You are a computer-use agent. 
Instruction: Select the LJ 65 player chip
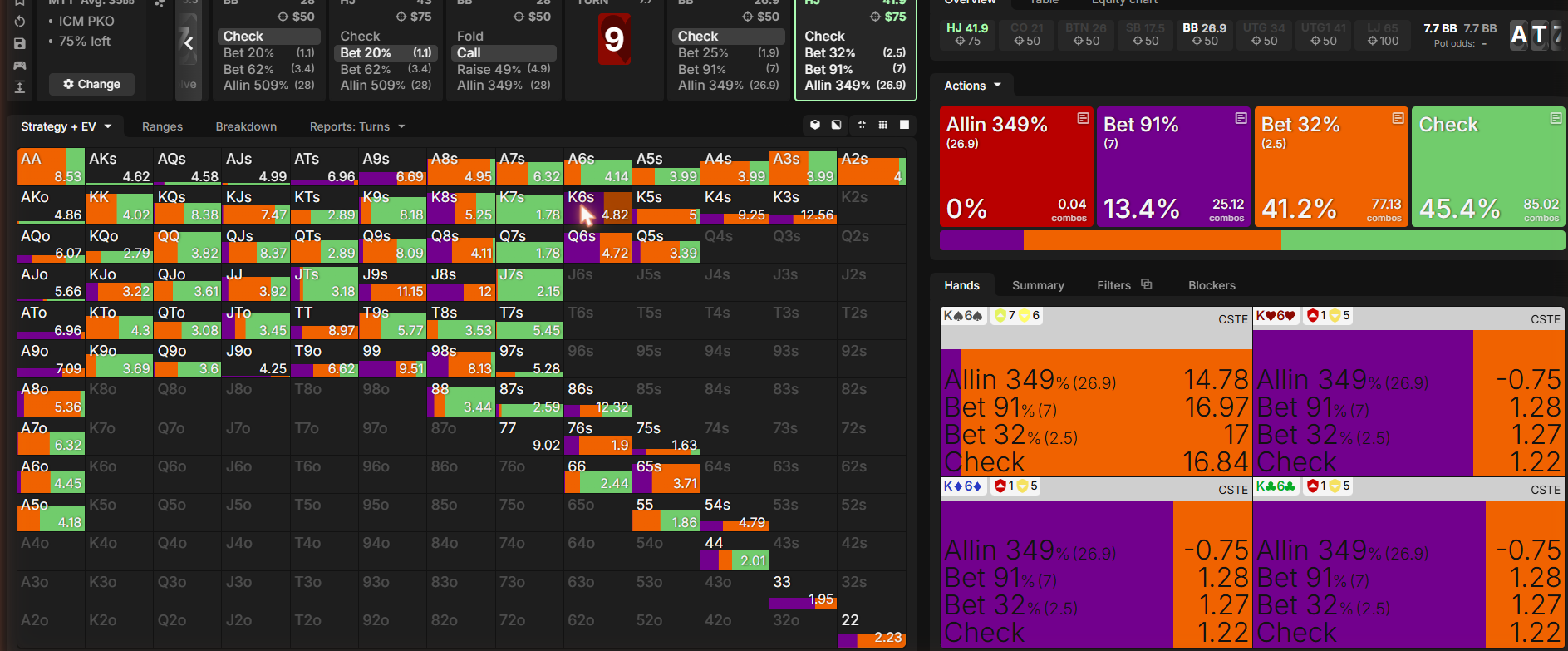pos(1383,34)
